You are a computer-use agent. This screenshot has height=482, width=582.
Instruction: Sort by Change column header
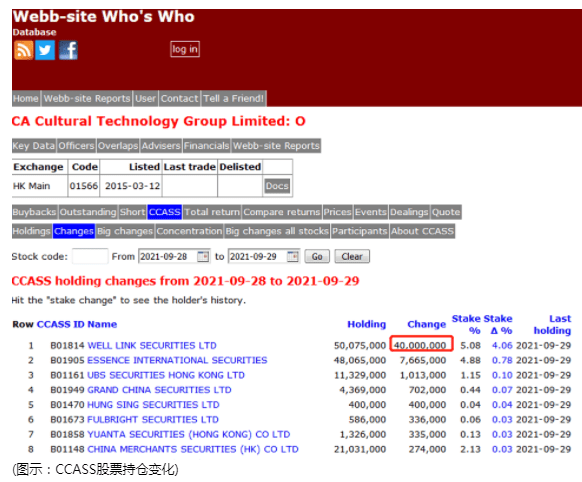(426, 324)
